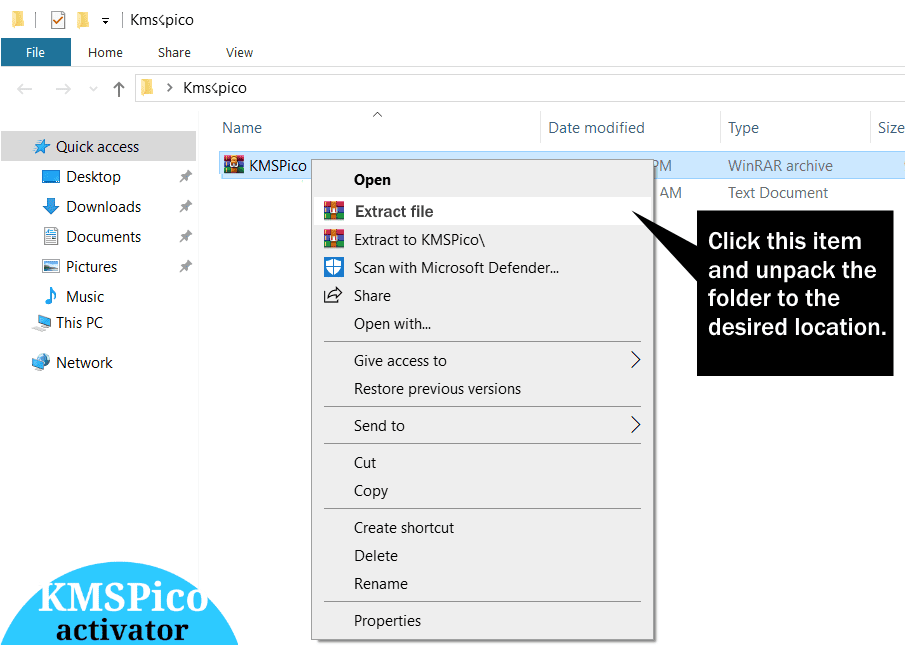Open Documents in the navigation pane
Screen dimensions: 905x645
tap(104, 237)
